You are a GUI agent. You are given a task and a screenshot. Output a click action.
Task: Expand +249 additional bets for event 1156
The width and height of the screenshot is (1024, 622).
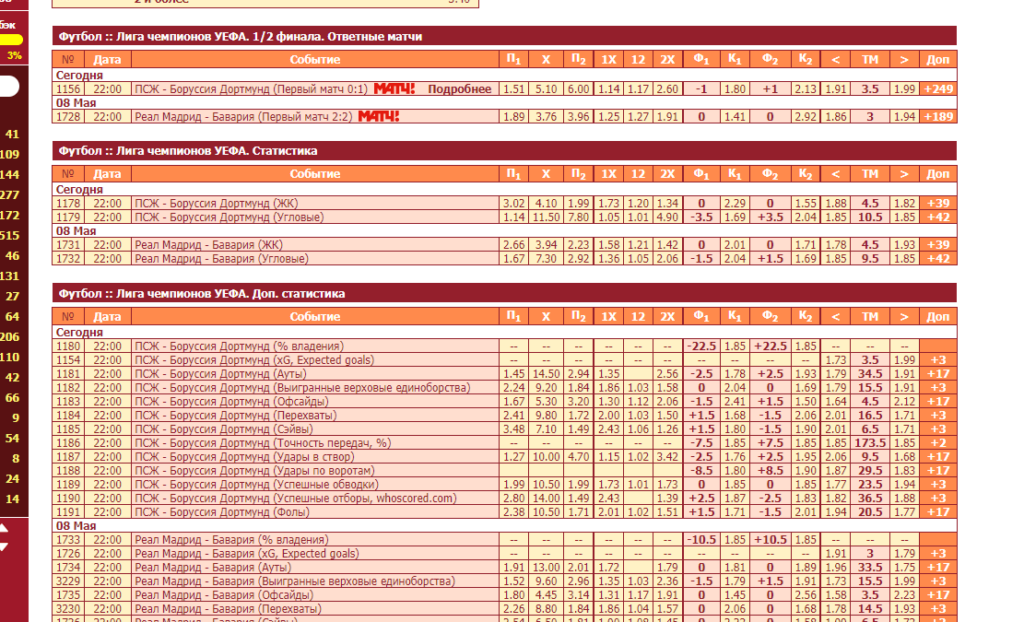coord(938,89)
